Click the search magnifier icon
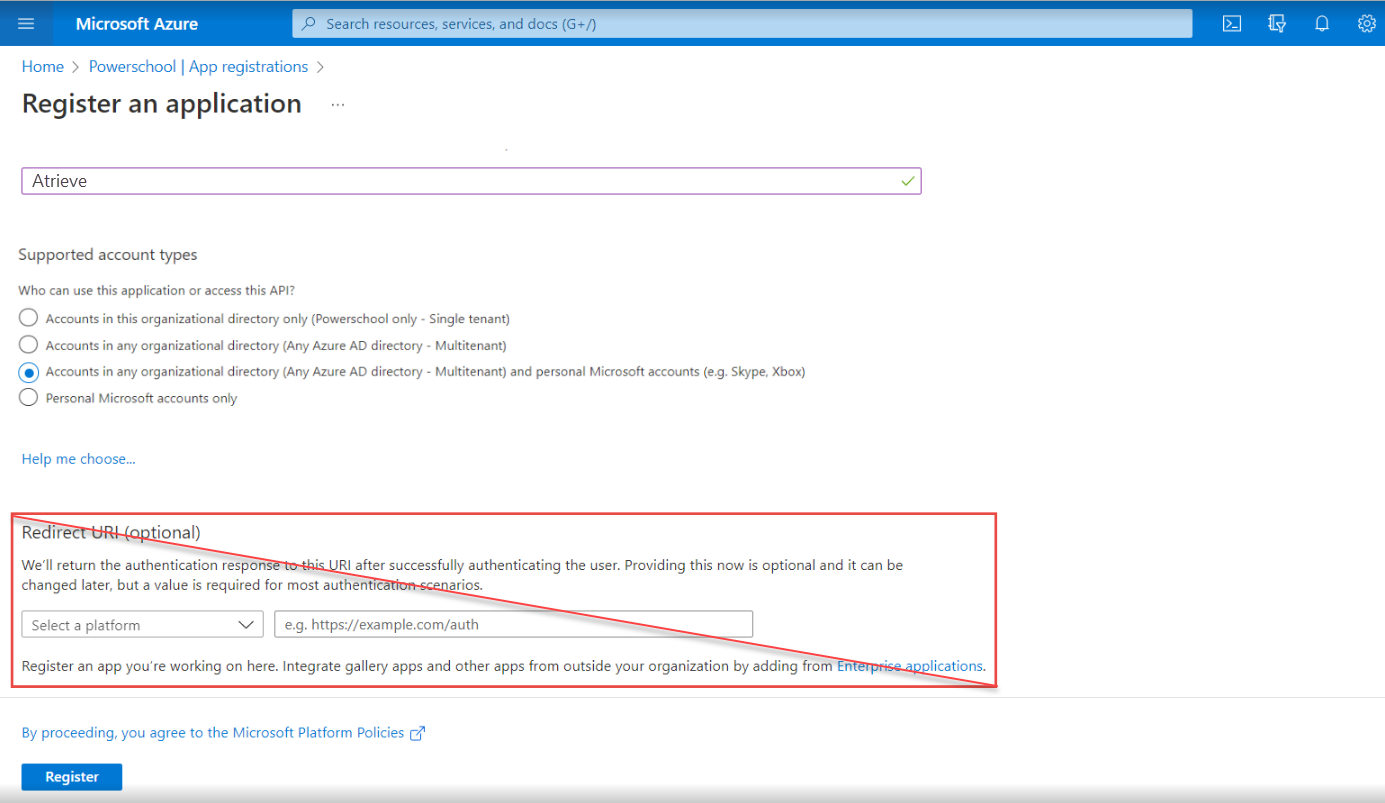Image resolution: width=1385 pixels, height=803 pixels. pyautogui.click(x=310, y=24)
